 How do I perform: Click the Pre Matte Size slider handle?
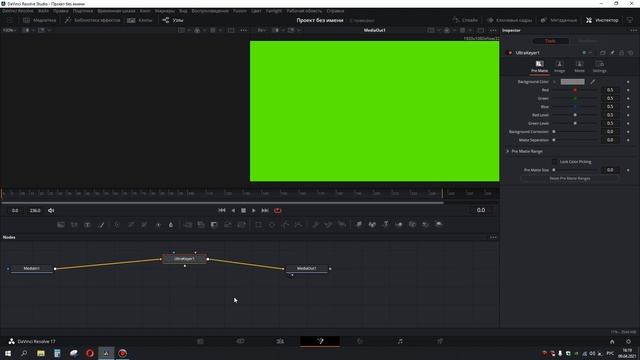pos(554,170)
